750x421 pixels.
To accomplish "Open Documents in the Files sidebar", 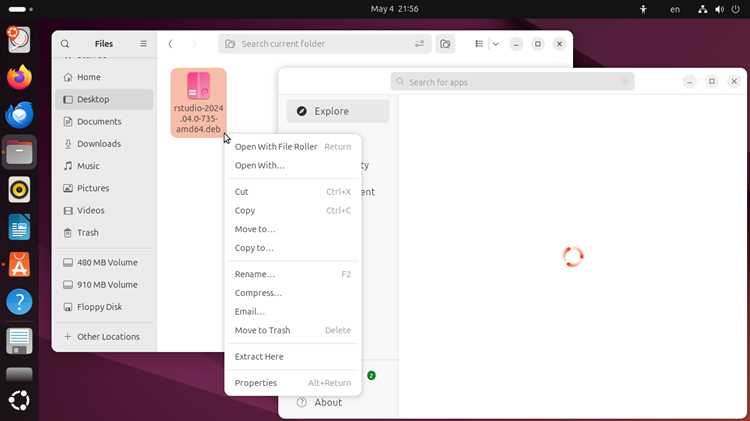I will (x=104, y=122).
